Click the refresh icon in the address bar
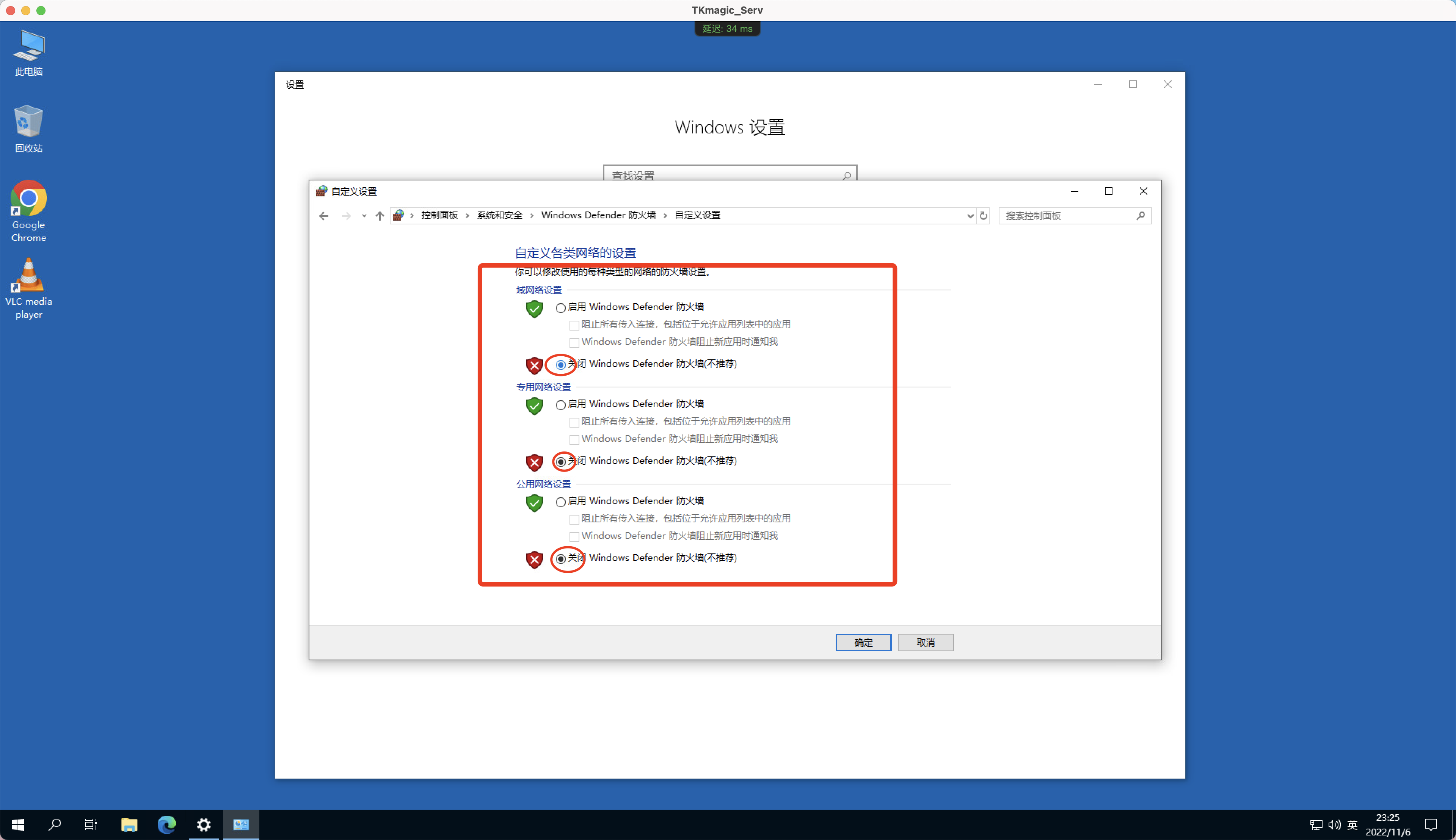 (x=983, y=215)
